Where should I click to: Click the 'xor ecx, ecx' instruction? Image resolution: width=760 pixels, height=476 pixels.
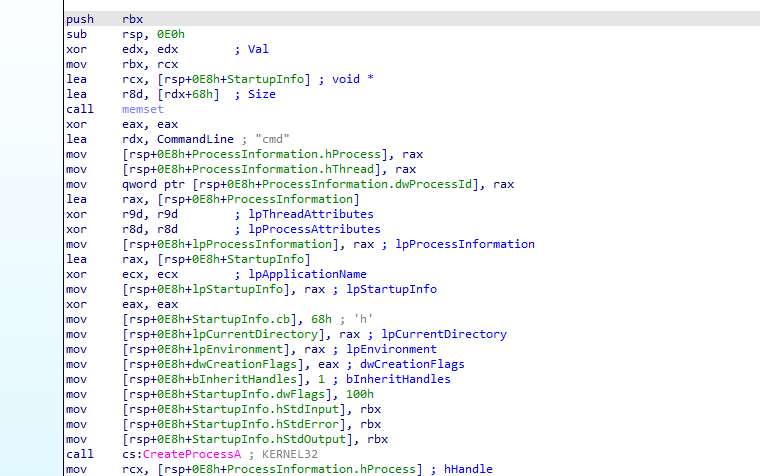[122, 274]
